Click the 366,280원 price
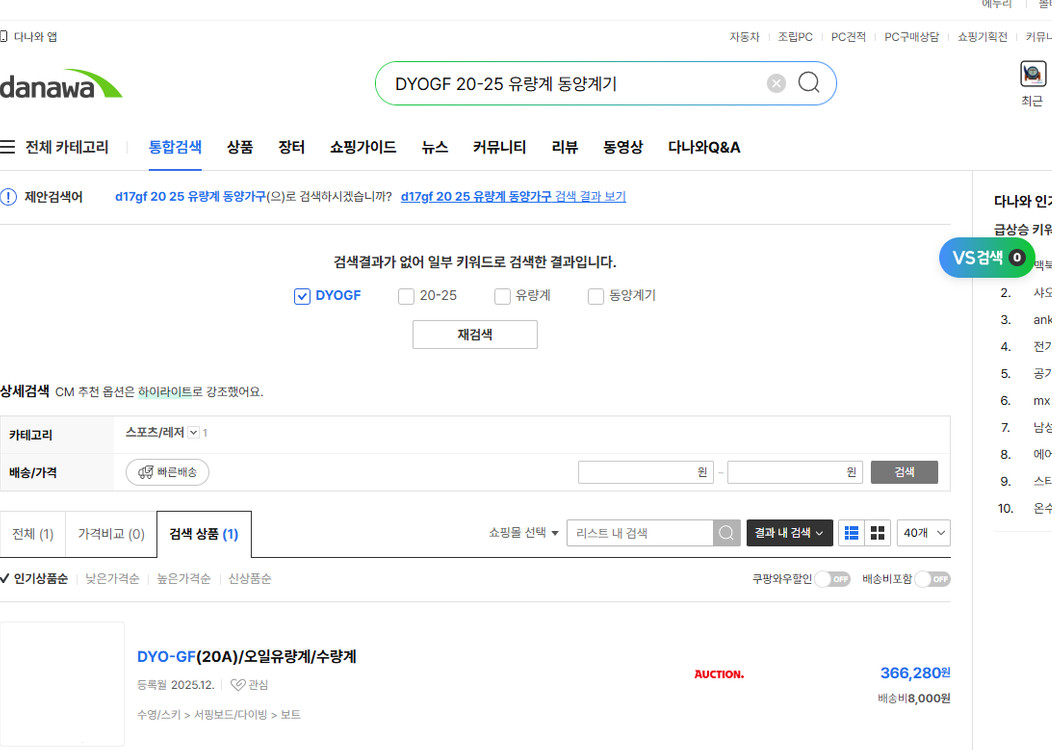 tap(915, 673)
